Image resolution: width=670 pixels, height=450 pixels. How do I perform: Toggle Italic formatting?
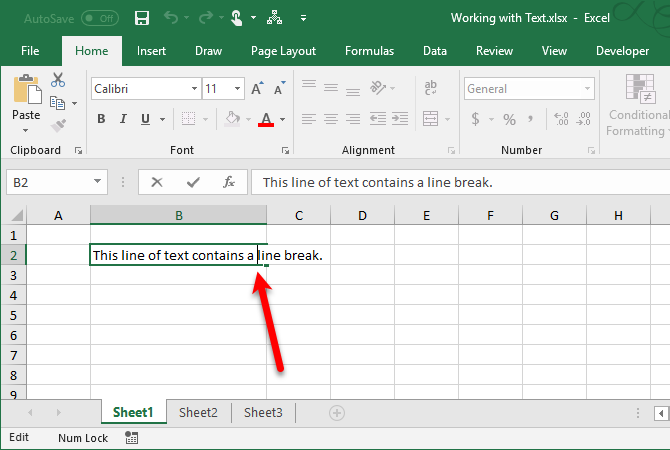coord(124,119)
